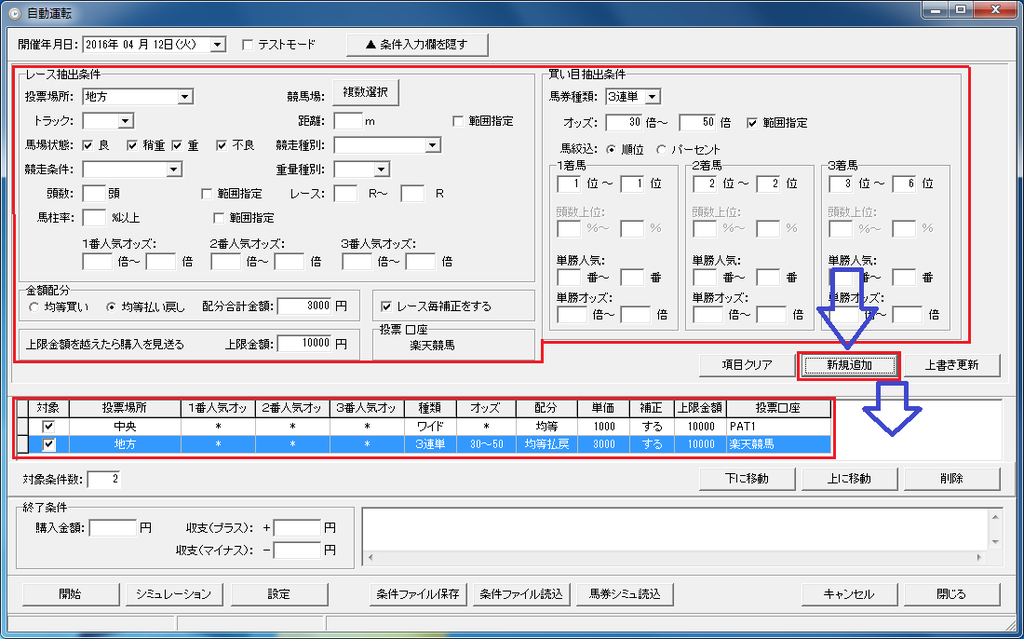The image size is (1024, 639).
Task: Click the 30~50 odds cell
Action: coord(486,444)
